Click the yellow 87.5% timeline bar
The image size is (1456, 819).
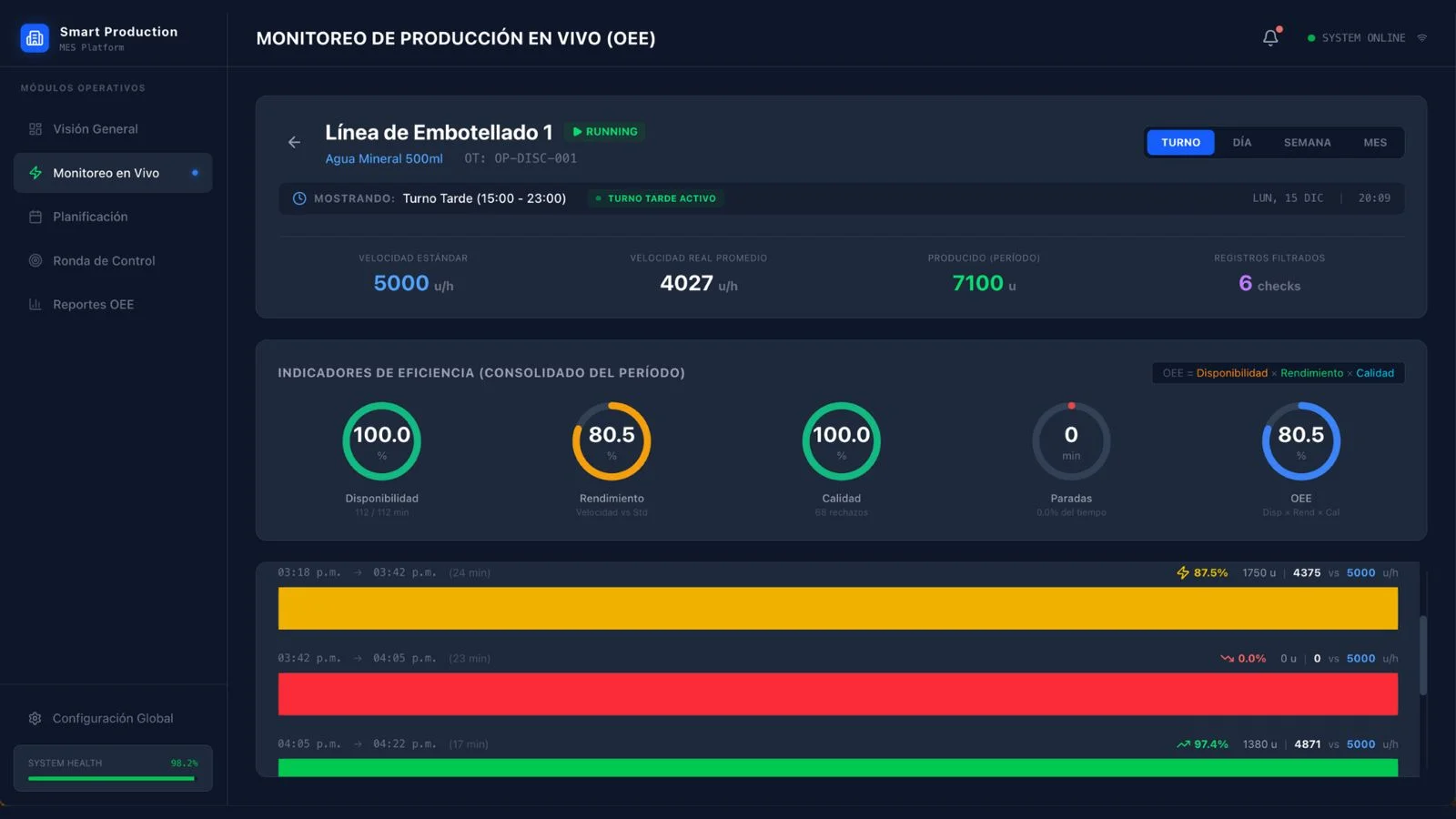click(837, 608)
